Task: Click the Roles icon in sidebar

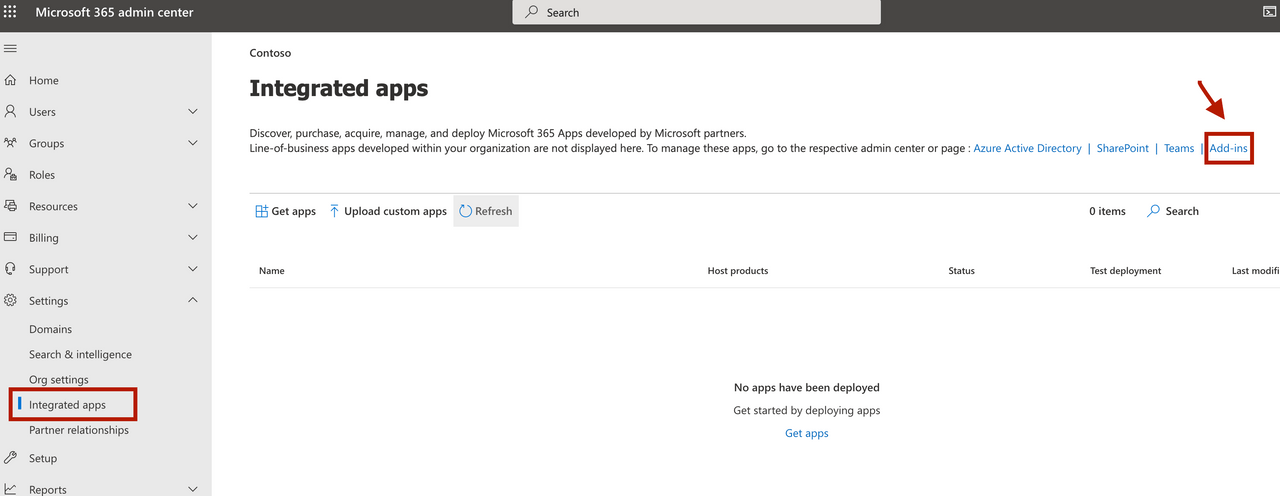Action: [x=10, y=174]
